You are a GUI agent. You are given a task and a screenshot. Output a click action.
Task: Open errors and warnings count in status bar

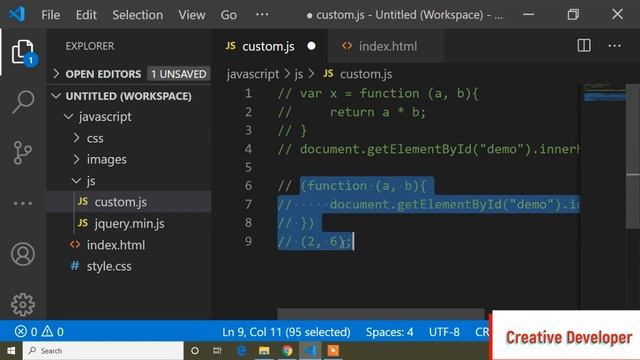(39, 331)
